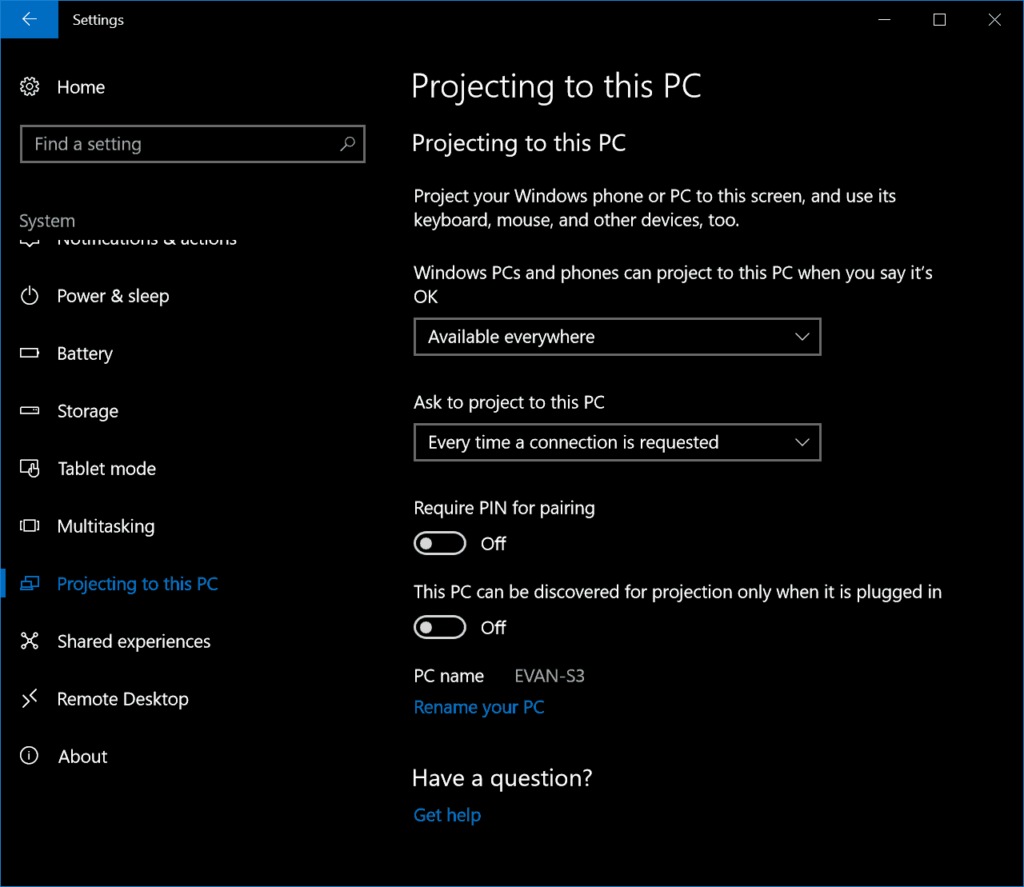Viewport: 1024px width, 887px height.
Task: Open Get help
Action: coord(446,815)
